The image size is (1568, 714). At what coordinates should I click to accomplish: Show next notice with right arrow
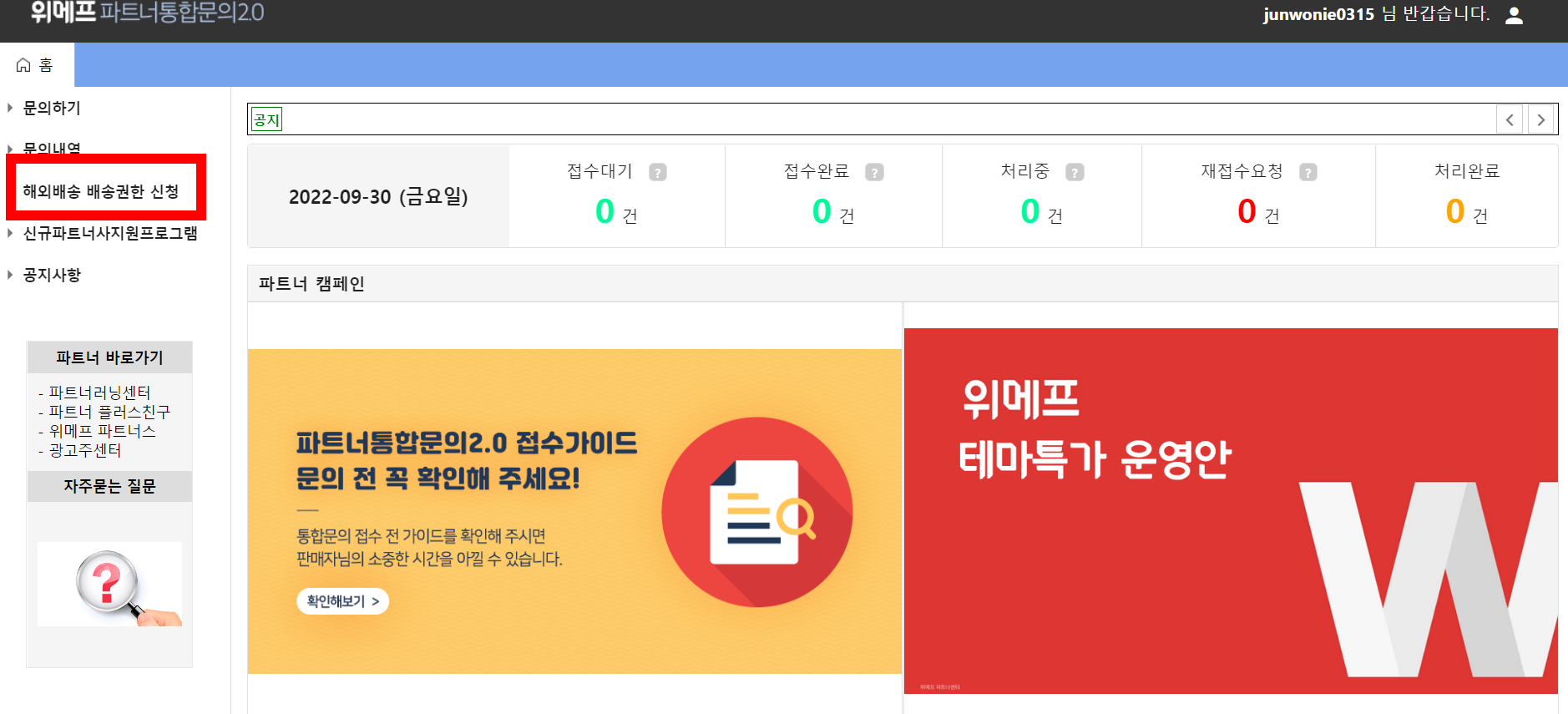[x=1541, y=119]
